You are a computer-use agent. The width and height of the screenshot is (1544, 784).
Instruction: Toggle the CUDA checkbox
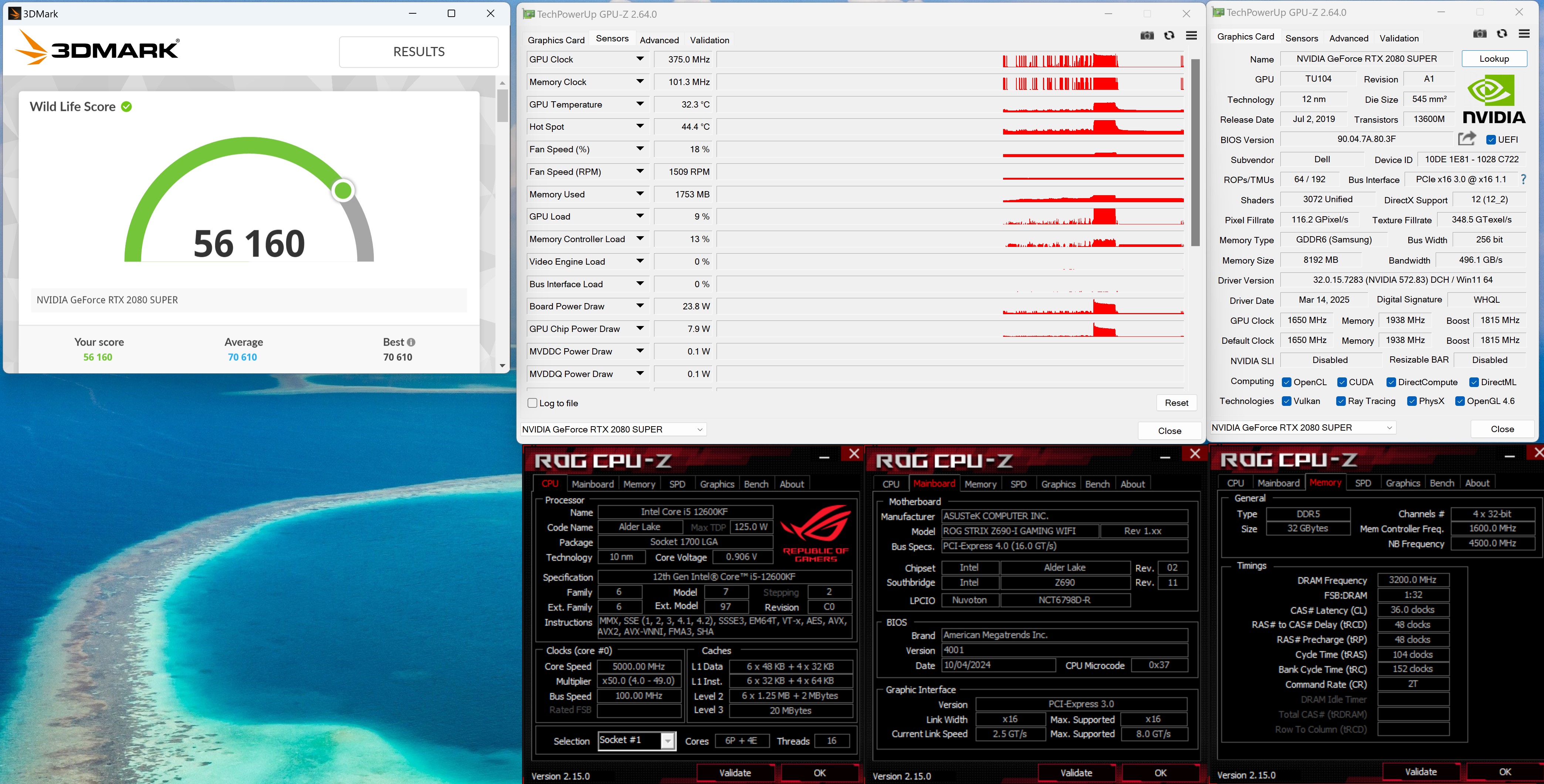click(x=1342, y=383)
